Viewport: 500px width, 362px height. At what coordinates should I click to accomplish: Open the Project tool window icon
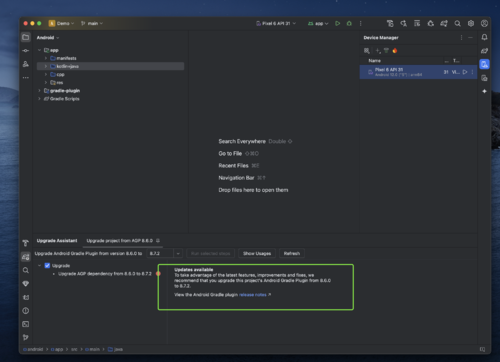(26, 37)
